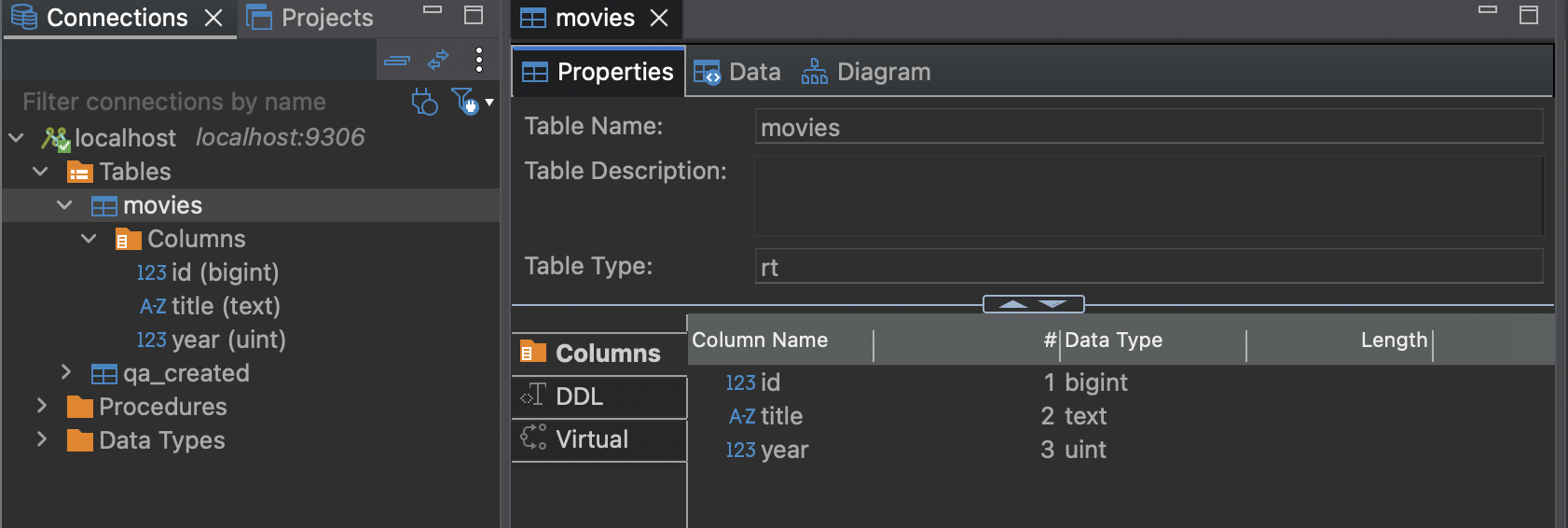Sort by Data Type header
Screen dimensions: 1568x528
pyautogui.click(x=1153, y=340)
